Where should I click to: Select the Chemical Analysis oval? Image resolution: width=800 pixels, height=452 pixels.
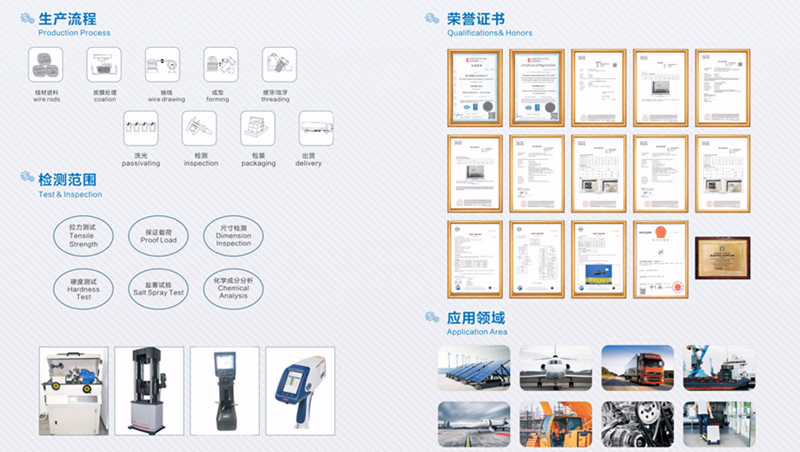[x=233, y=287]
